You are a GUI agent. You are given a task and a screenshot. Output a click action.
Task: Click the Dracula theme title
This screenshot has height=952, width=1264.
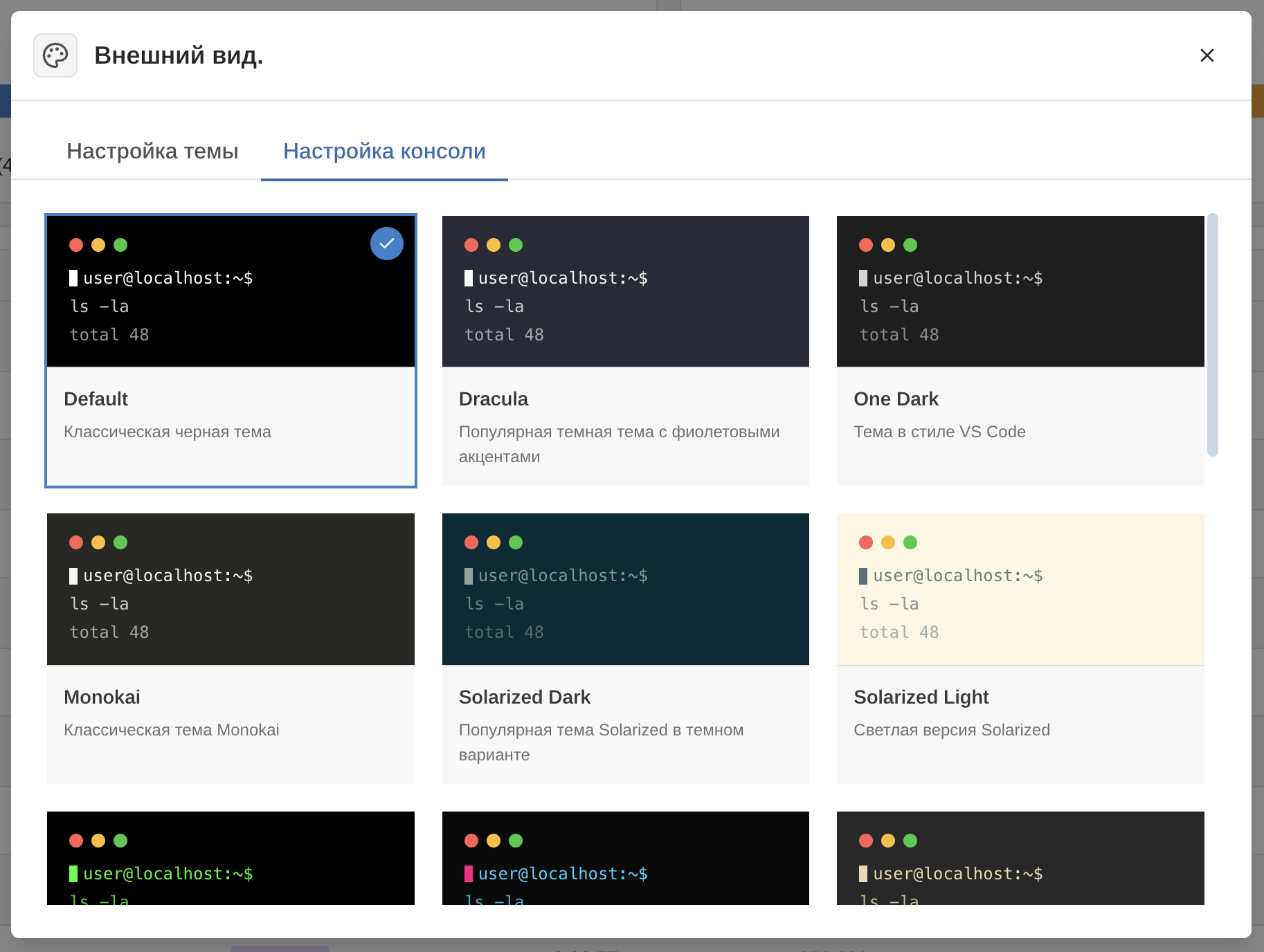(x=493, y=399)
